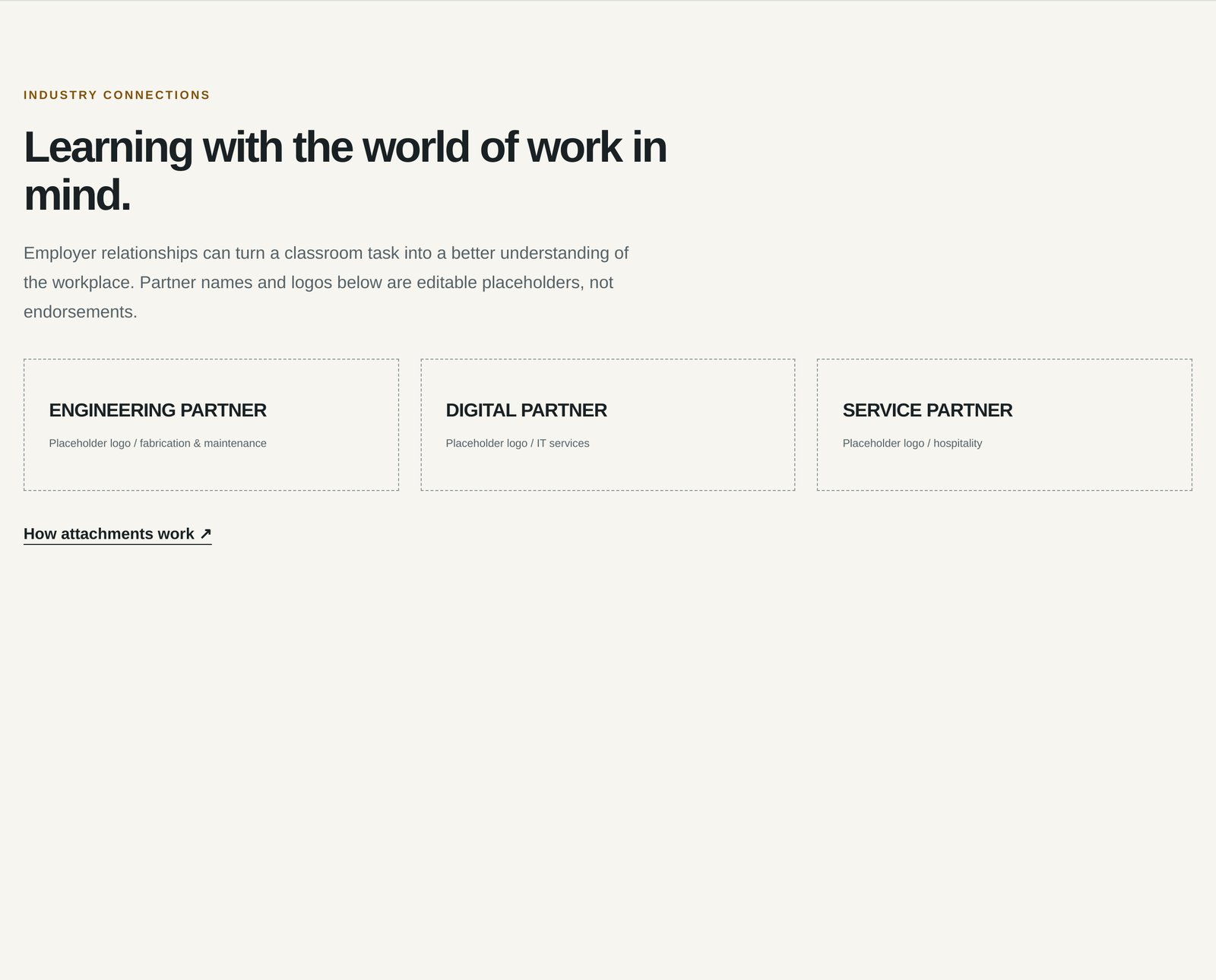Image resolution: width=1216 pixels, height=980 pixels.
Task: Click the Industry Connections eyebrow label
Action: 117,95
